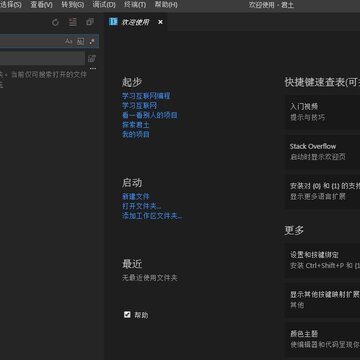
Task: Select the 欢迎使用 editor tab
Action: (x=137, y=22)
